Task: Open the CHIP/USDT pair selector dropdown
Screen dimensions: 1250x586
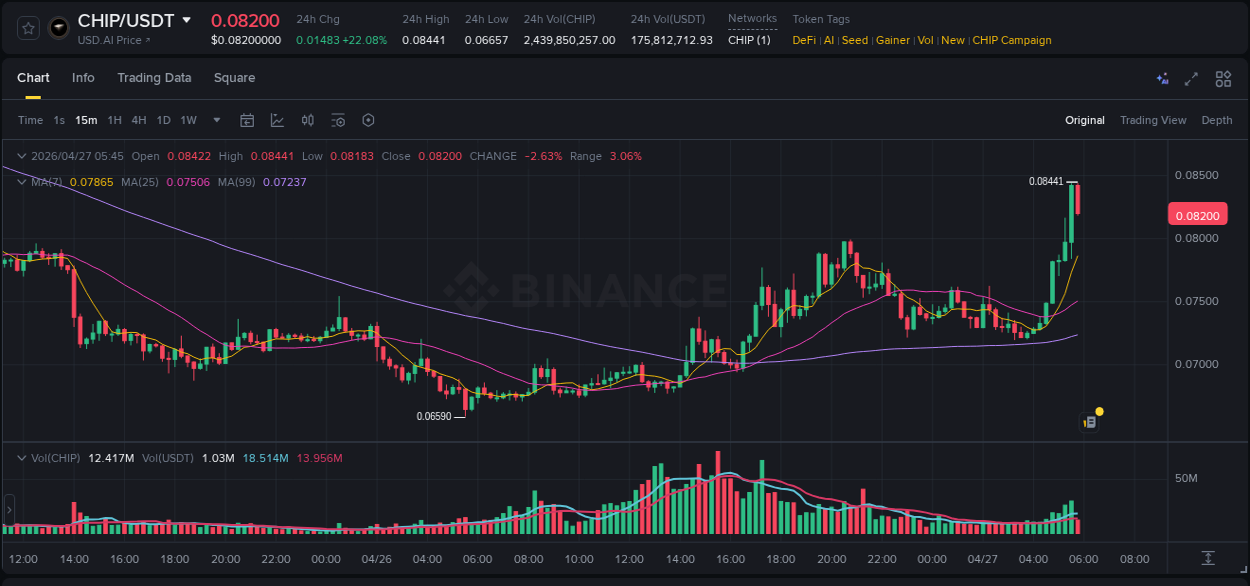Action: click(186, 20)
